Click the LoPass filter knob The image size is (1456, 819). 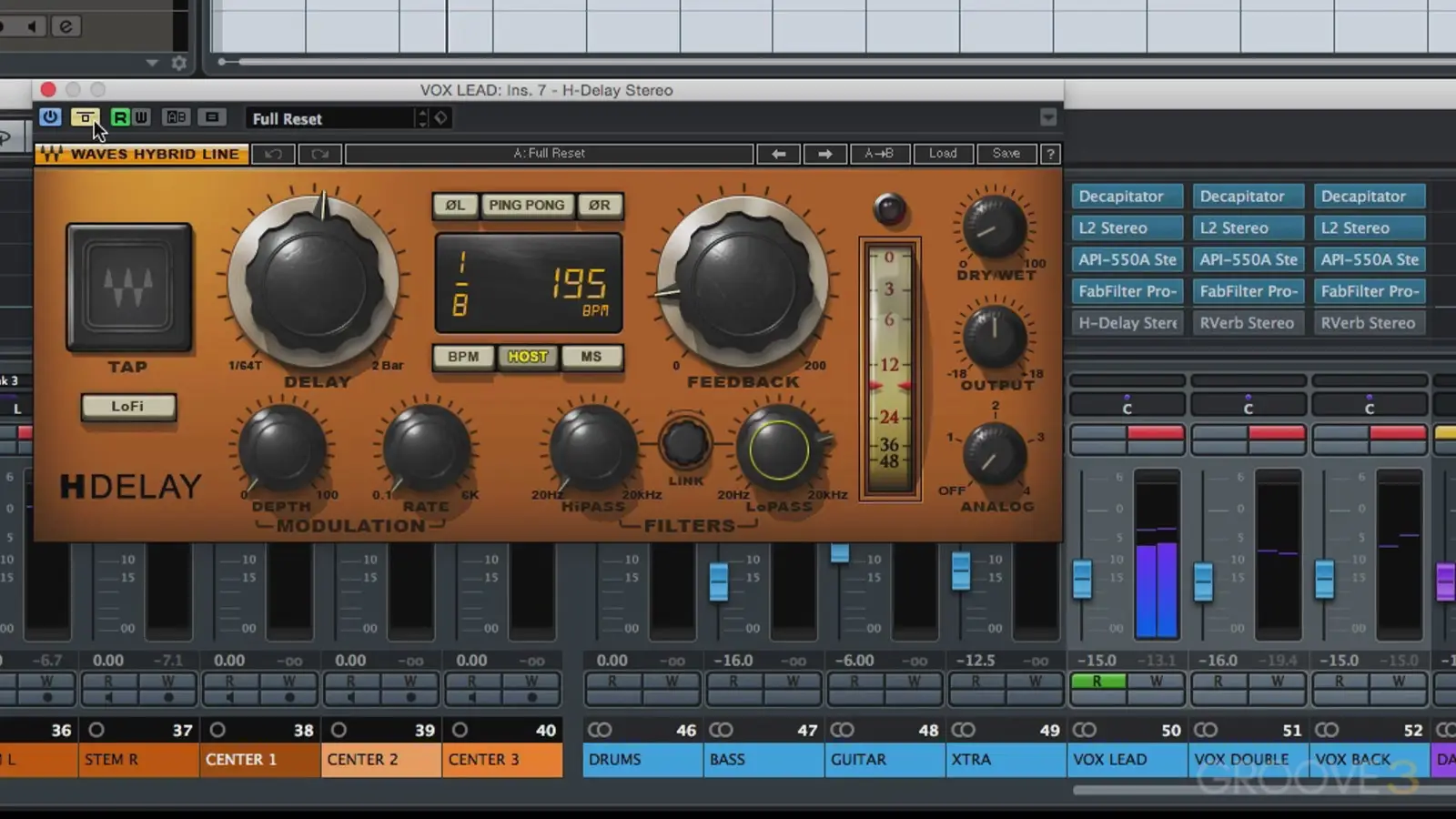tap(779, 448)
